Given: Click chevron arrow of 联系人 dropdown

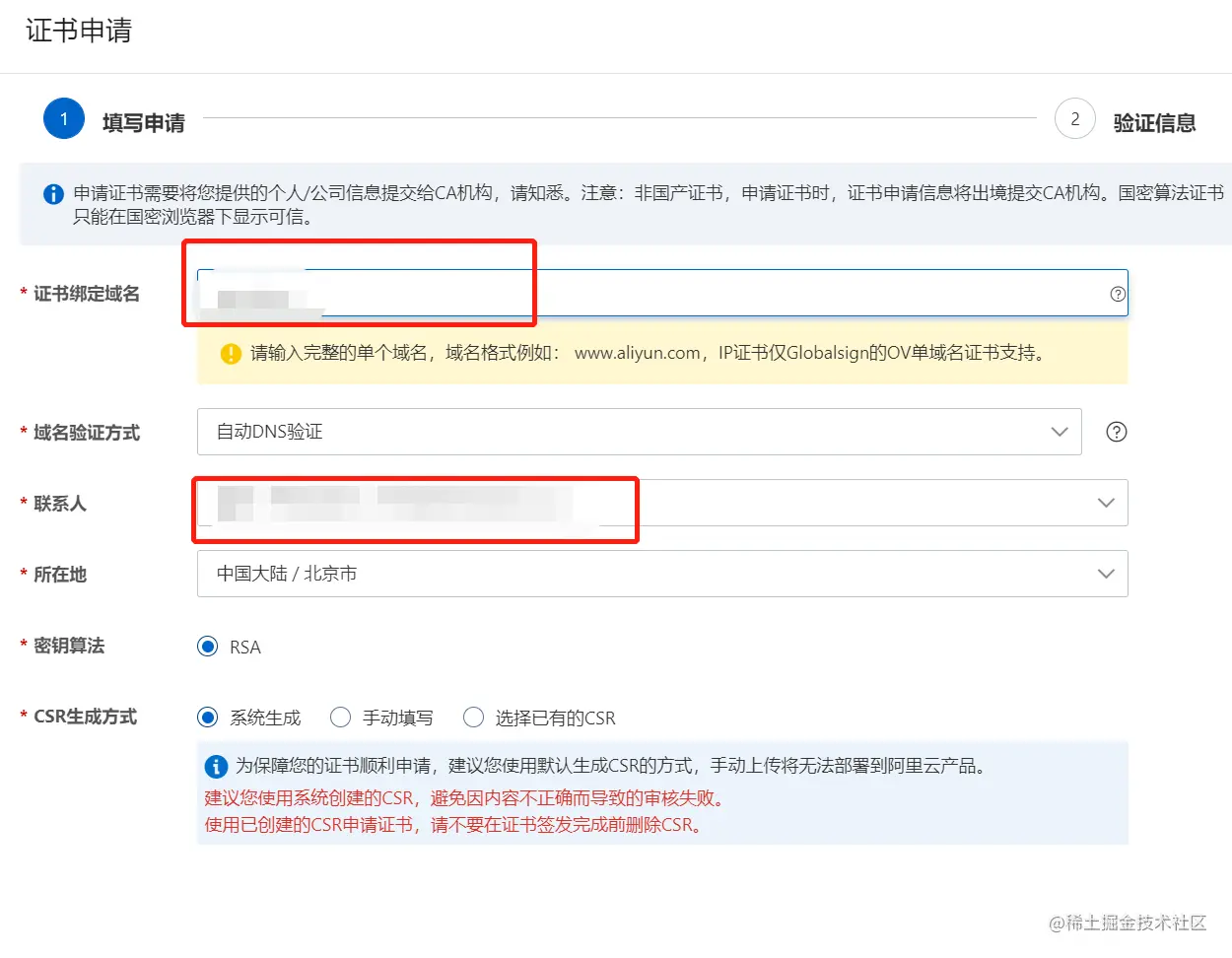Looking at the screenshot, I should pos(1106,503).
